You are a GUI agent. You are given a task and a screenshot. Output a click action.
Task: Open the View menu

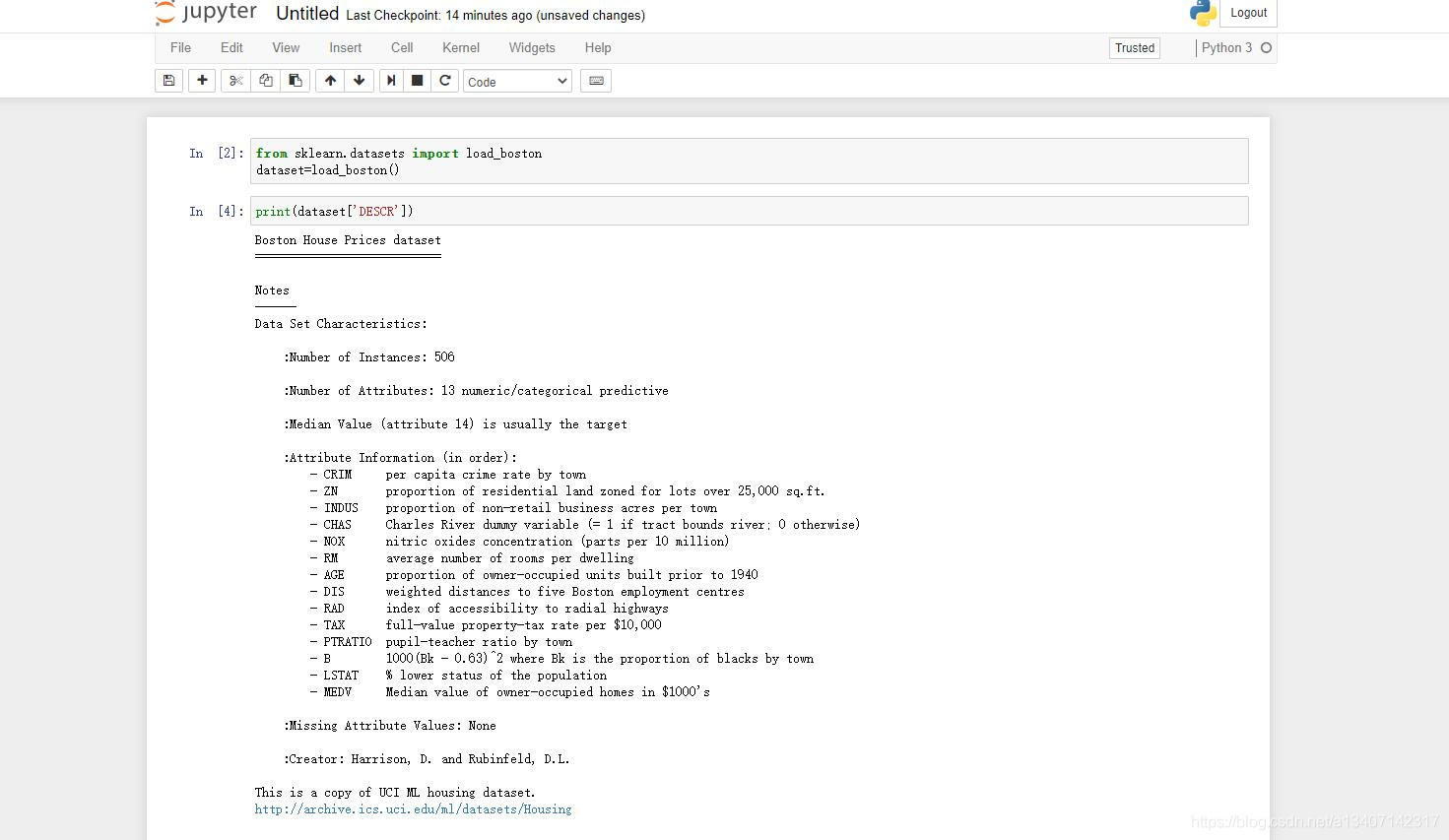point(286,48)
